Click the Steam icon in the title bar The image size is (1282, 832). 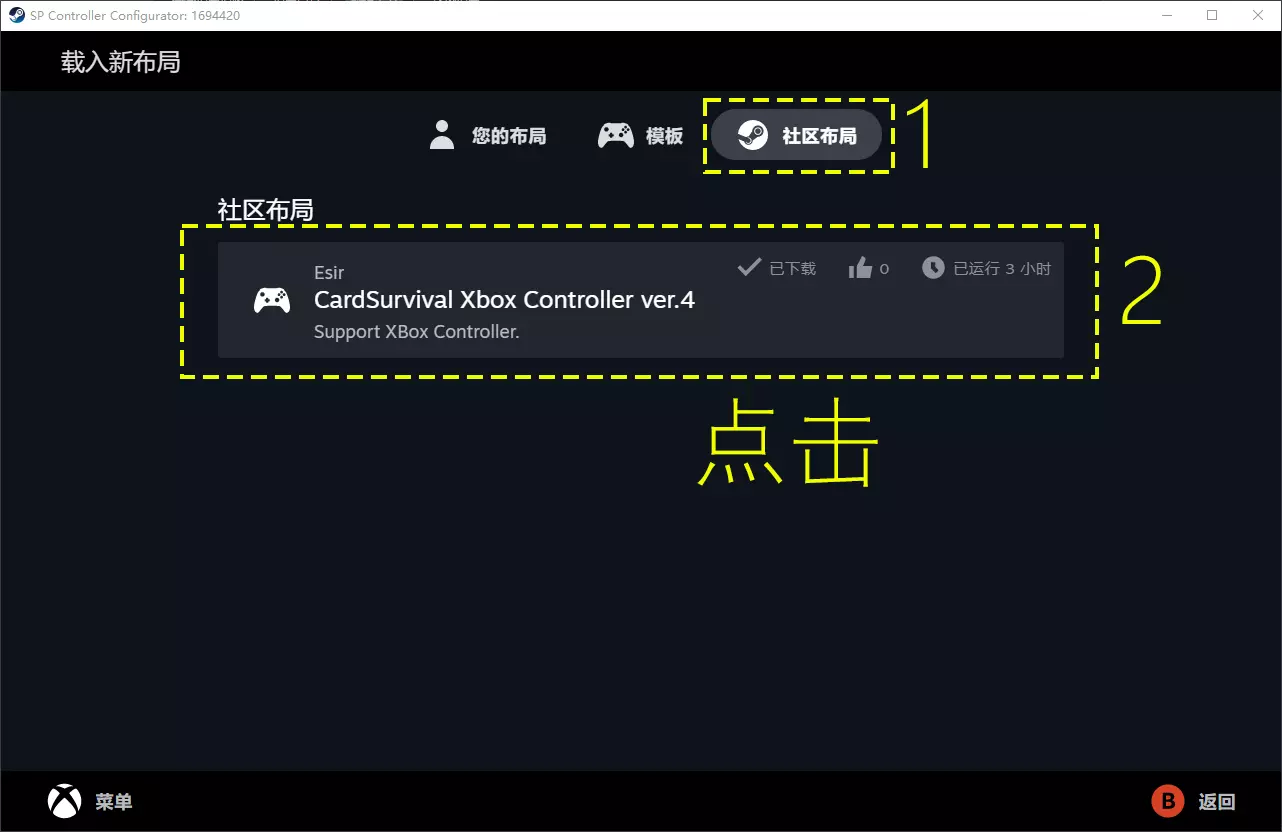pyautogui.click(x=17, y=15)
